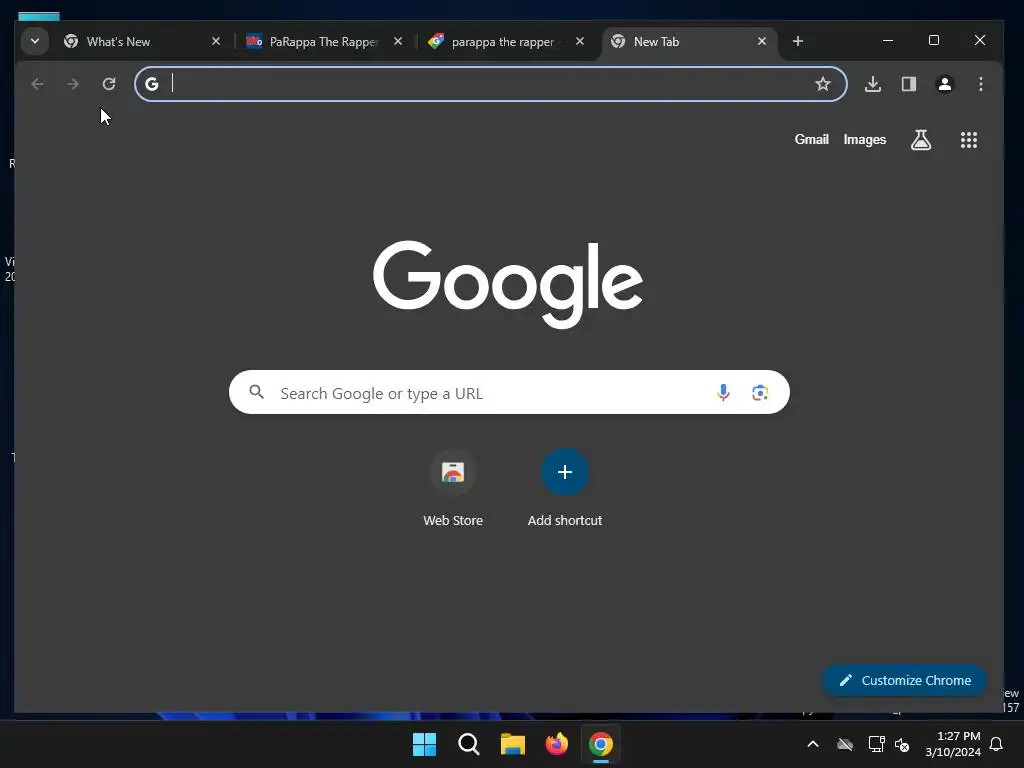1024x768 pixels.
Task: Open the Google apps grid
Action: [x=968, y=140]
